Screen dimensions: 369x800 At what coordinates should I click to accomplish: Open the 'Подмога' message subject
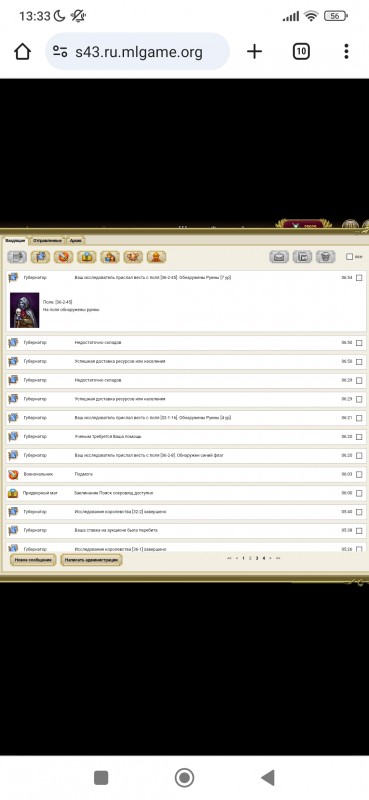[x=84, y=474]
